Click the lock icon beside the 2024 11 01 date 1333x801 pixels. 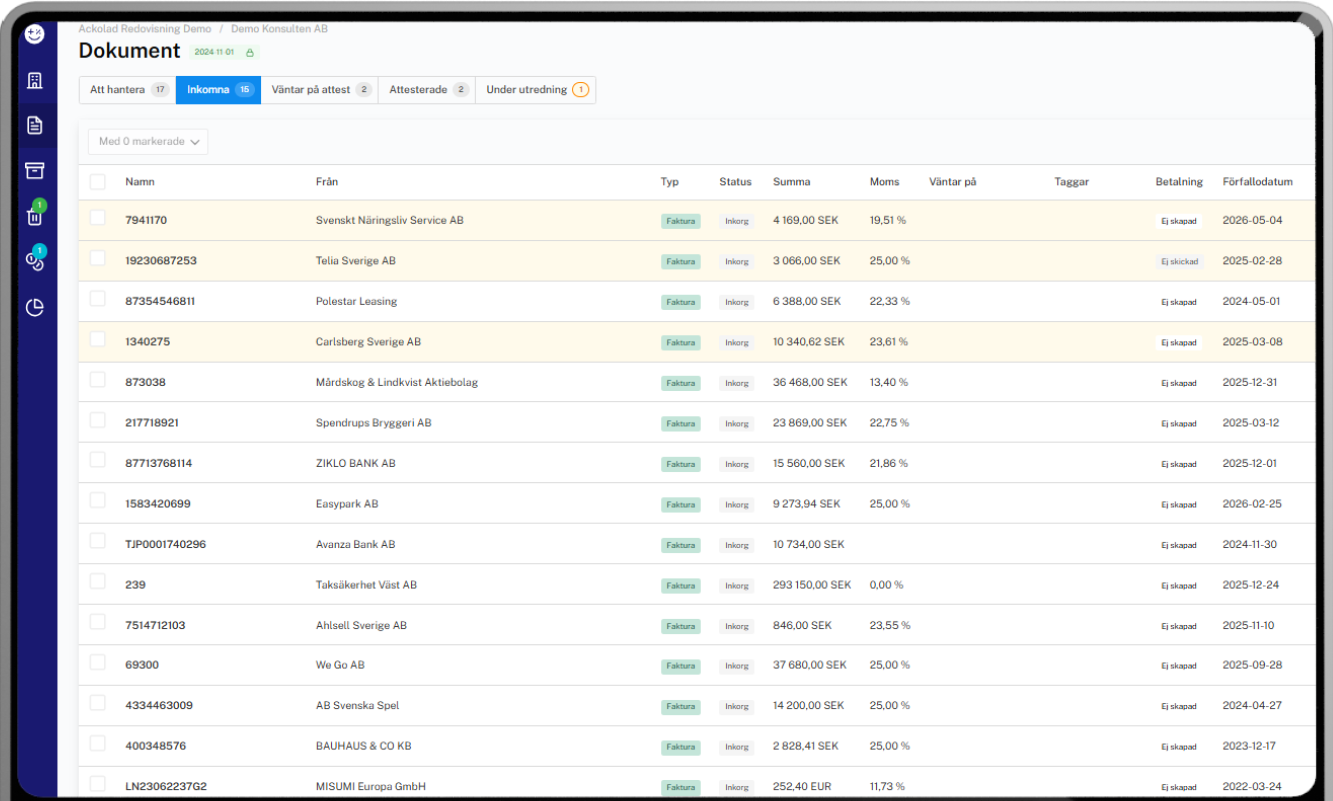click(249, 52)
